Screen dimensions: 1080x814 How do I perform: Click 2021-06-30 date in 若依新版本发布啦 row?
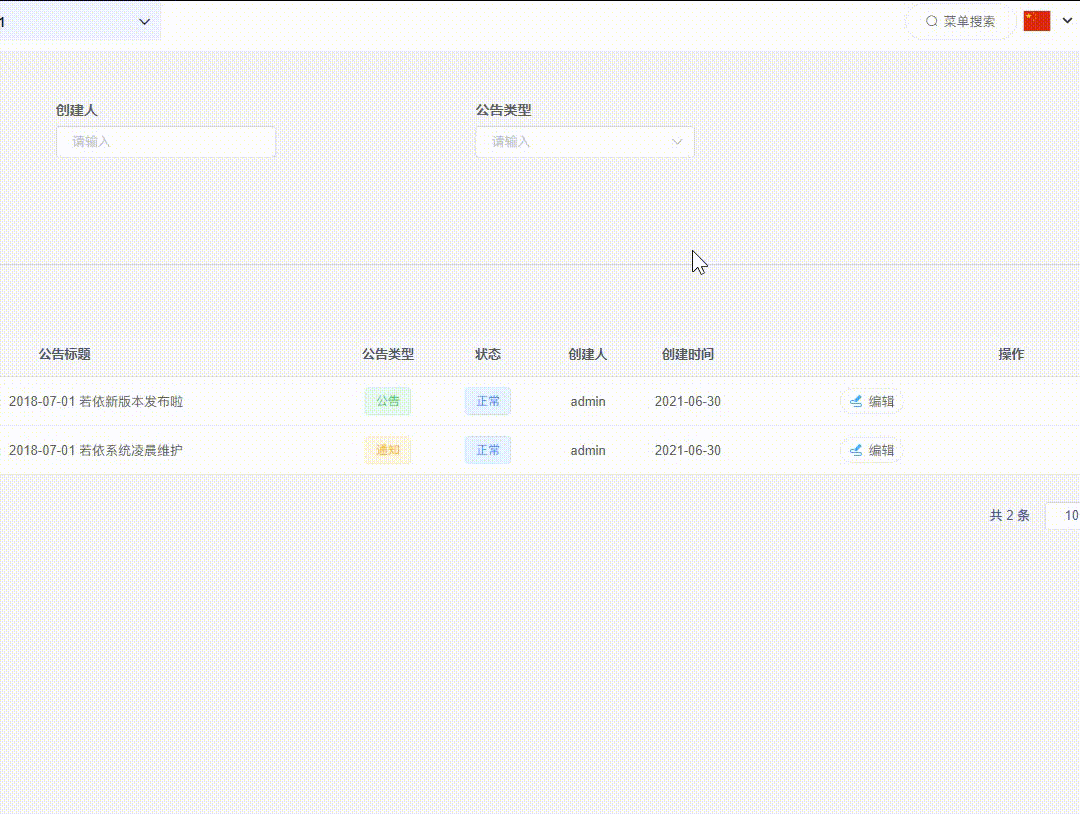pyautogui.click(x=687, y=401)
